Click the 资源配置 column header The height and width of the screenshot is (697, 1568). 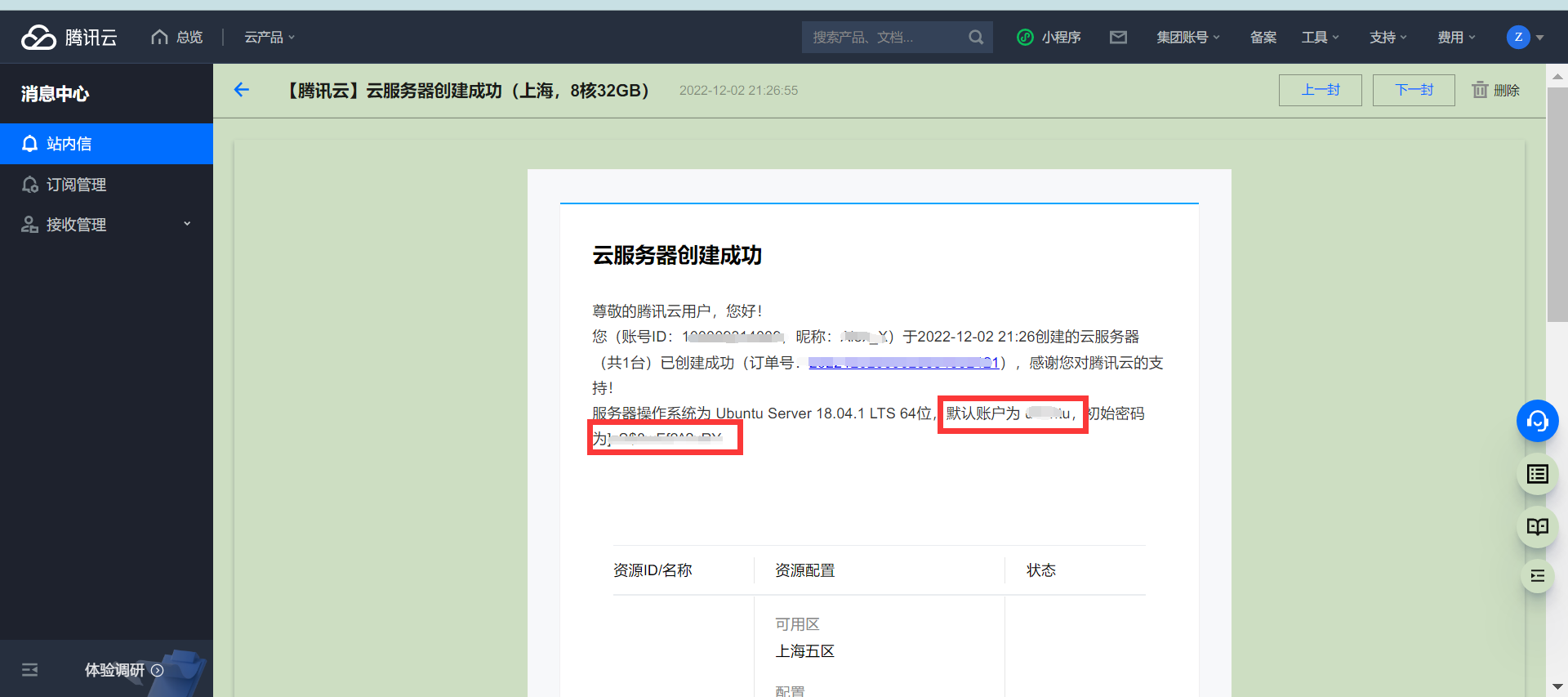pyautogui.click(x=804, y=570)
